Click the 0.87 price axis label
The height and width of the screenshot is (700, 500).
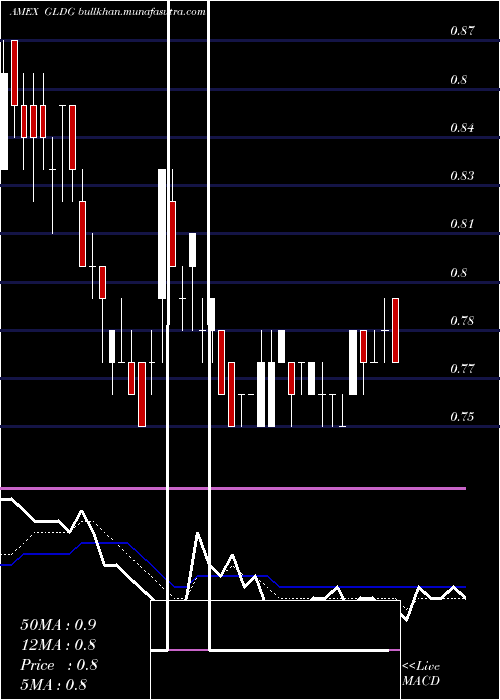click(462, 31)
